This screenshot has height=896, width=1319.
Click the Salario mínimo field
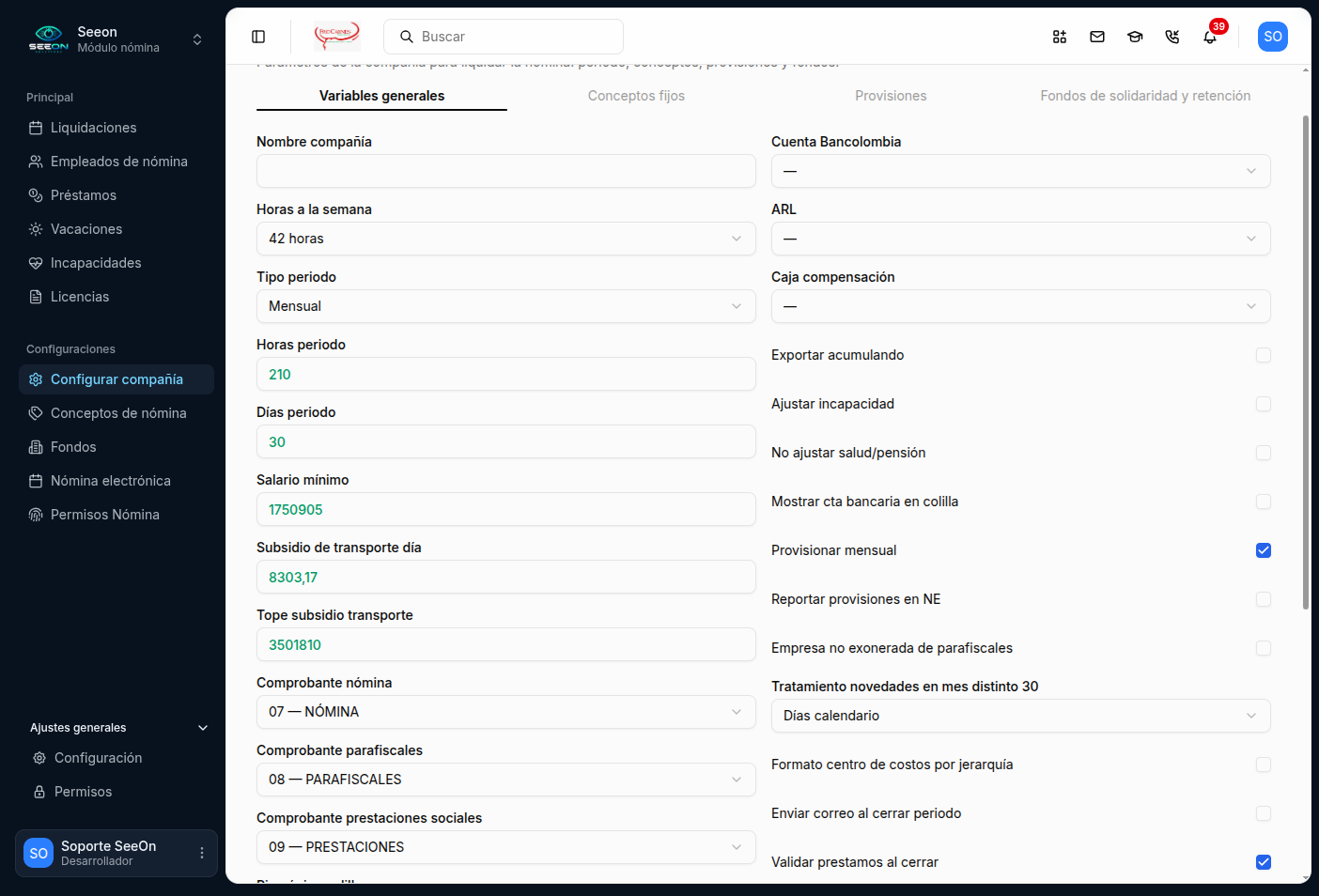(x=506, y=509)
